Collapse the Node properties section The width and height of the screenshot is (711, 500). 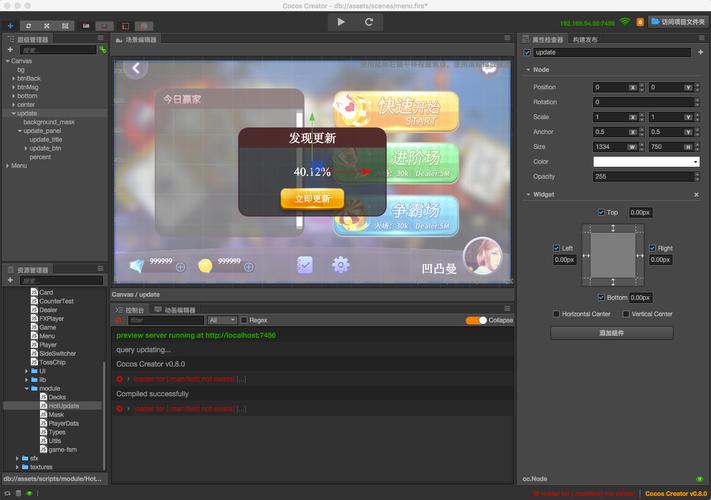tap(527, 70)
